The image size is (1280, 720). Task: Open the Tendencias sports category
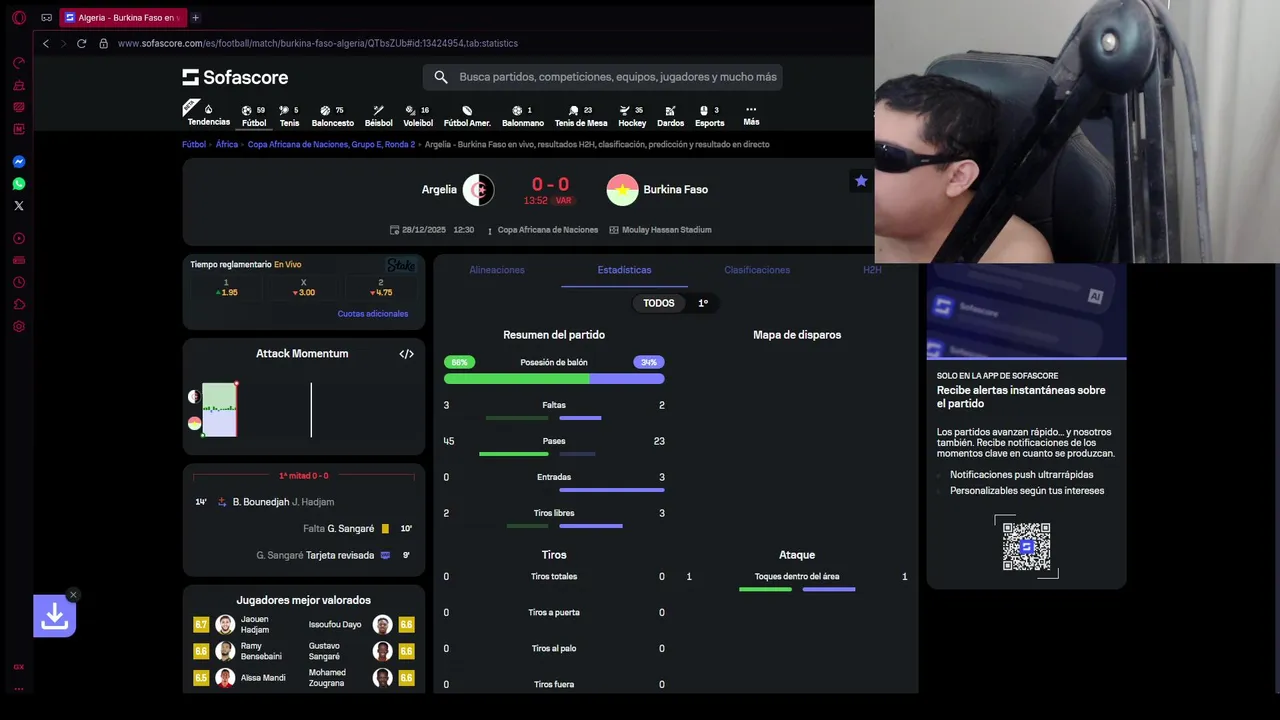(208, 115)
